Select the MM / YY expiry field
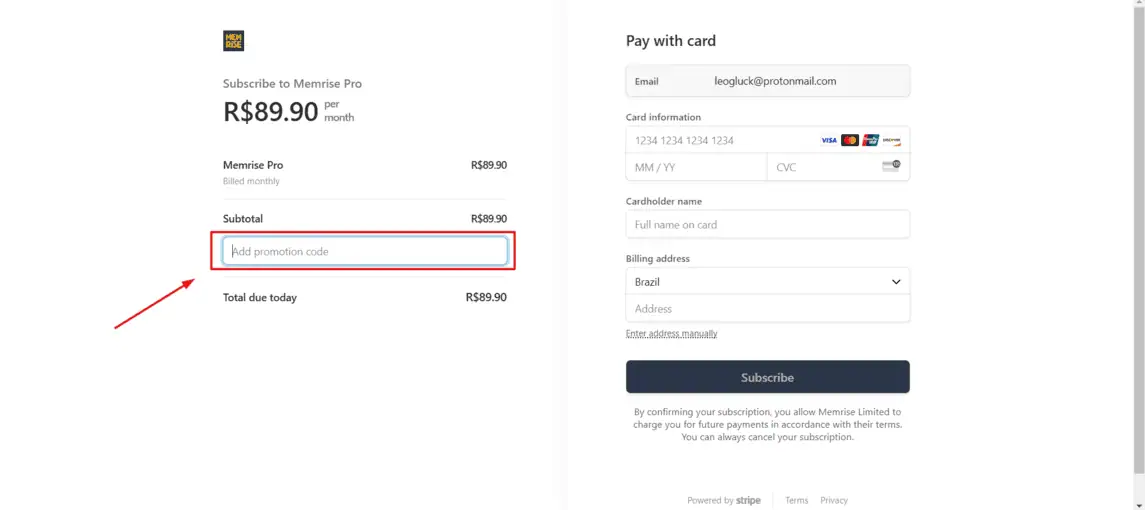Screen dimensions: 1145x510 pos(696,167)
